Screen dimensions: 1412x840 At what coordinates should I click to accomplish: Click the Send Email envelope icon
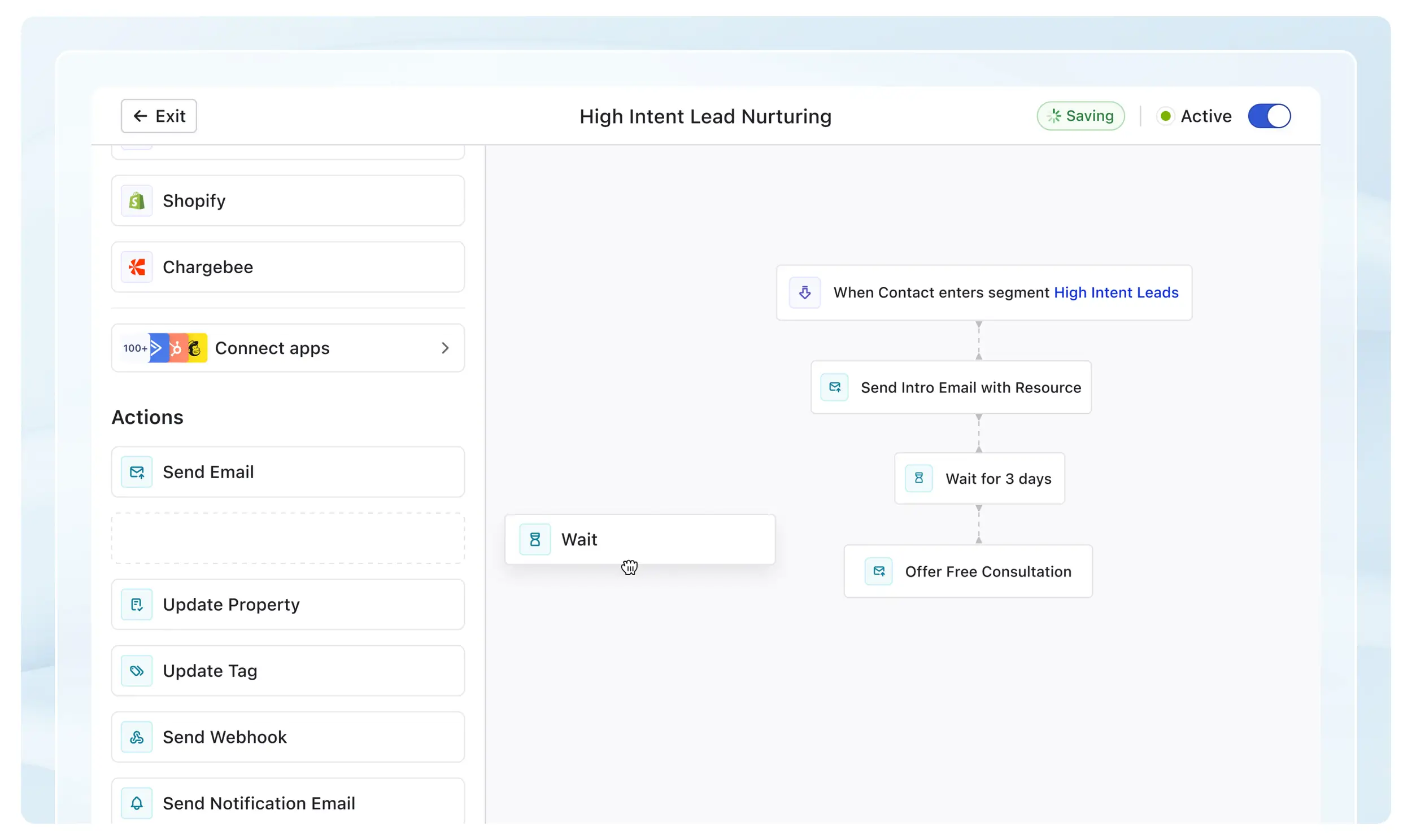(137, 471)
